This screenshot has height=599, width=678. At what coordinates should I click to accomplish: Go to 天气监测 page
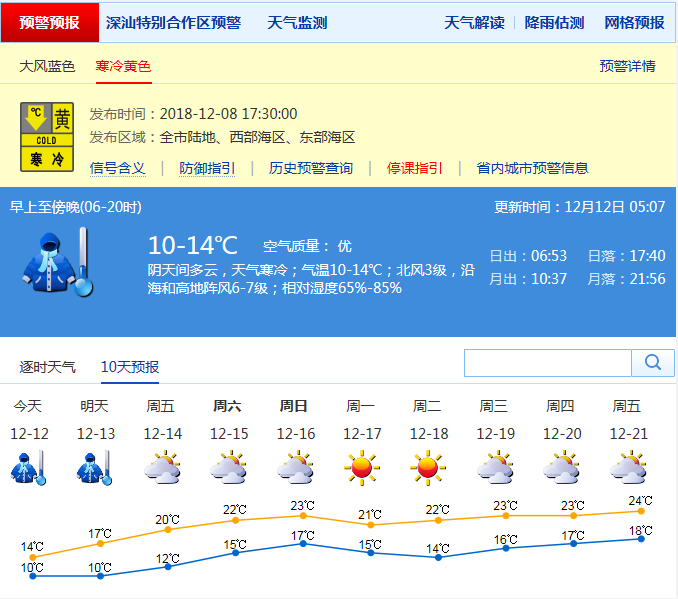click(297, 22)
